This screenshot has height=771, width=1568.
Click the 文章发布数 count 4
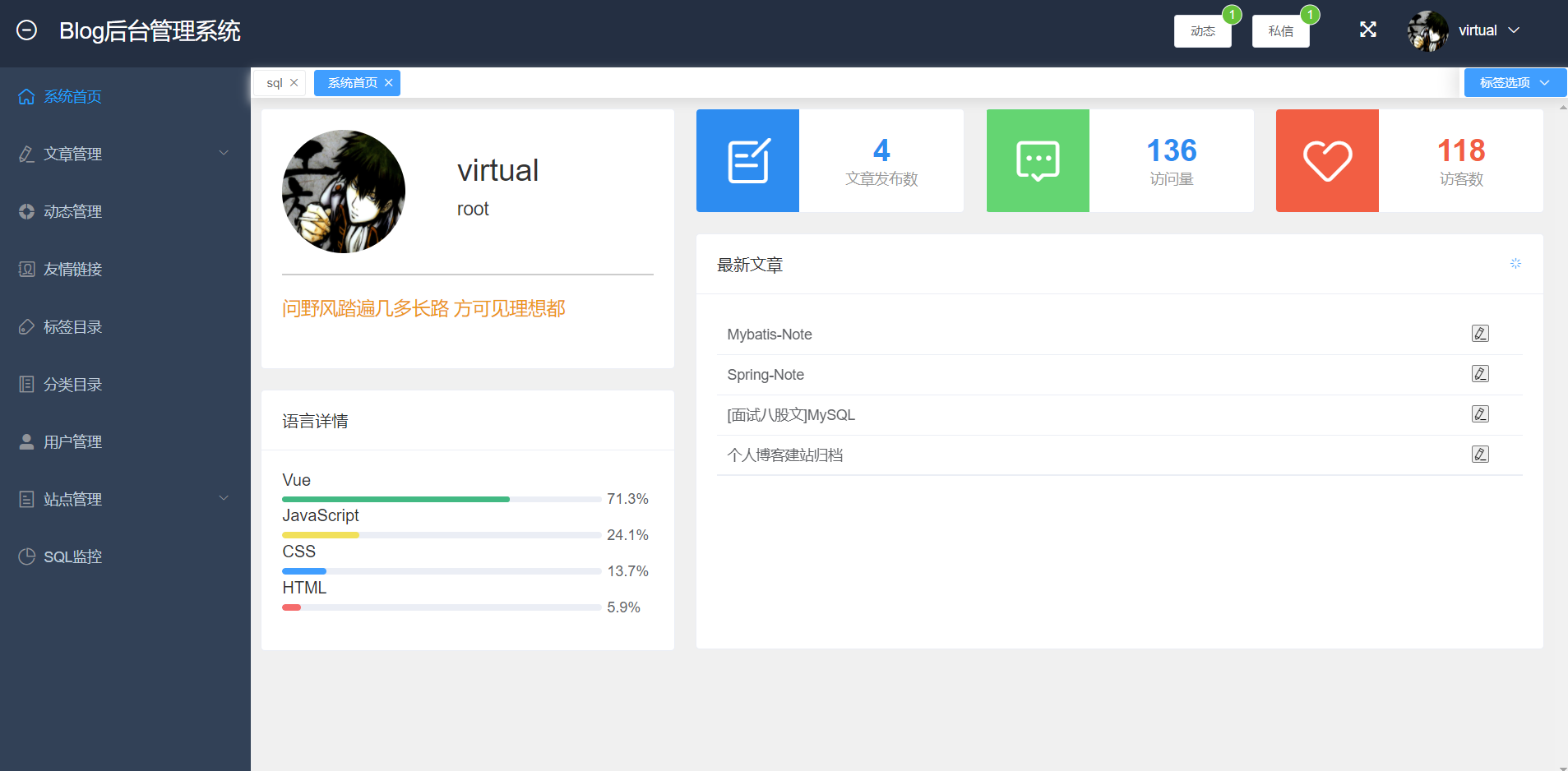[881, 150]
